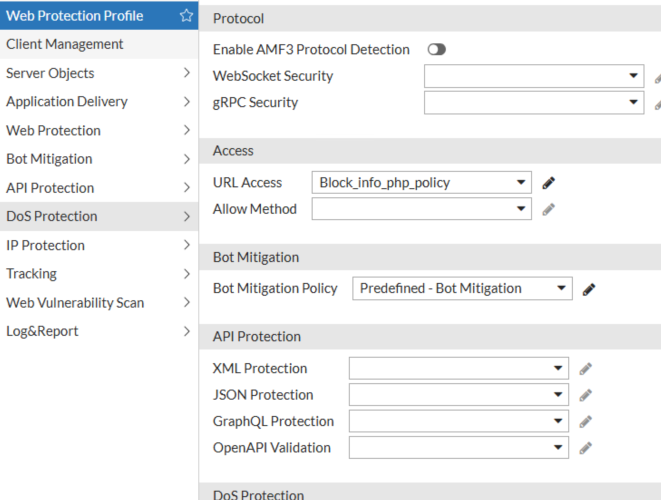Enable the AMF3 Protocol Detection toggle

(436, 49)
